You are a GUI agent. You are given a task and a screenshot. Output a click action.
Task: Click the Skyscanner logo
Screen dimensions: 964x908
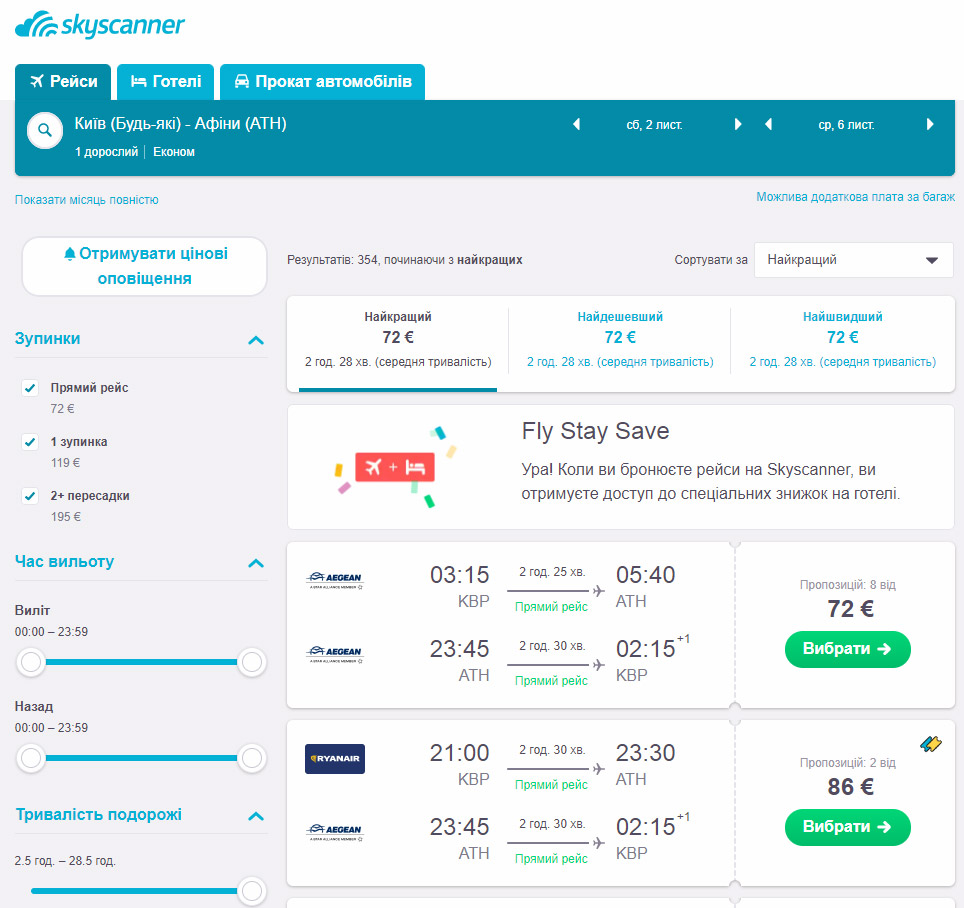click(100, 25)
